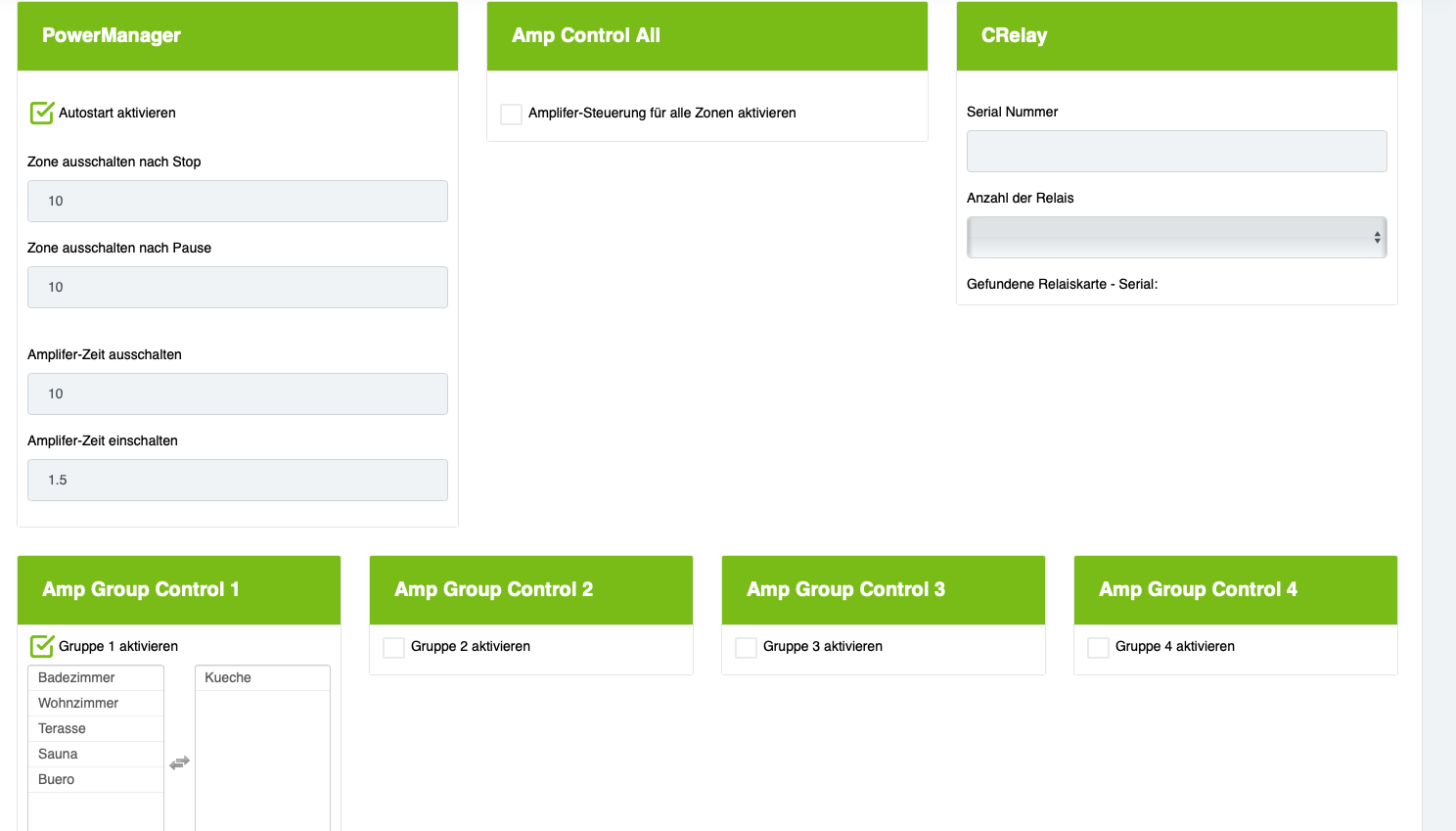Click the Zone ausschalten nach Pause field

pyautogui.click(x=238, y=287)
